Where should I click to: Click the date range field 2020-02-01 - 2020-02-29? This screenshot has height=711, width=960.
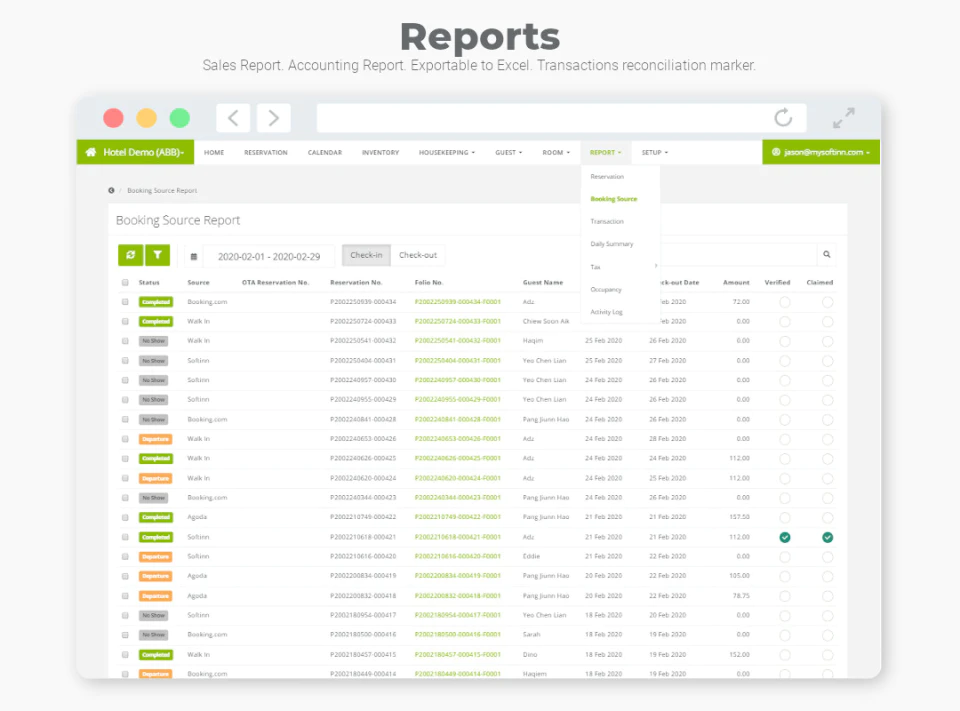(x=269, y=257)
